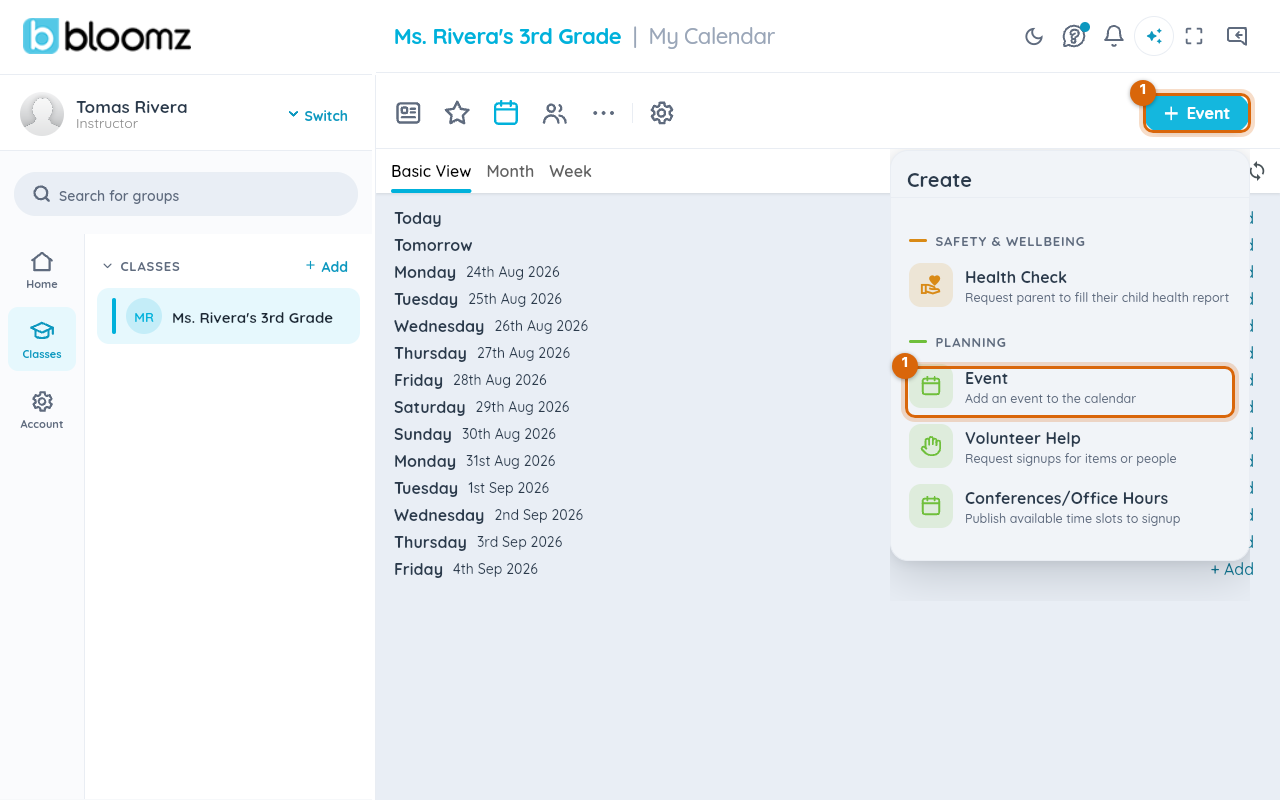Screen dimensions: 1280x800
Task: Open the AI sparkle assistant icon
Action: (x=1154, y=37)
